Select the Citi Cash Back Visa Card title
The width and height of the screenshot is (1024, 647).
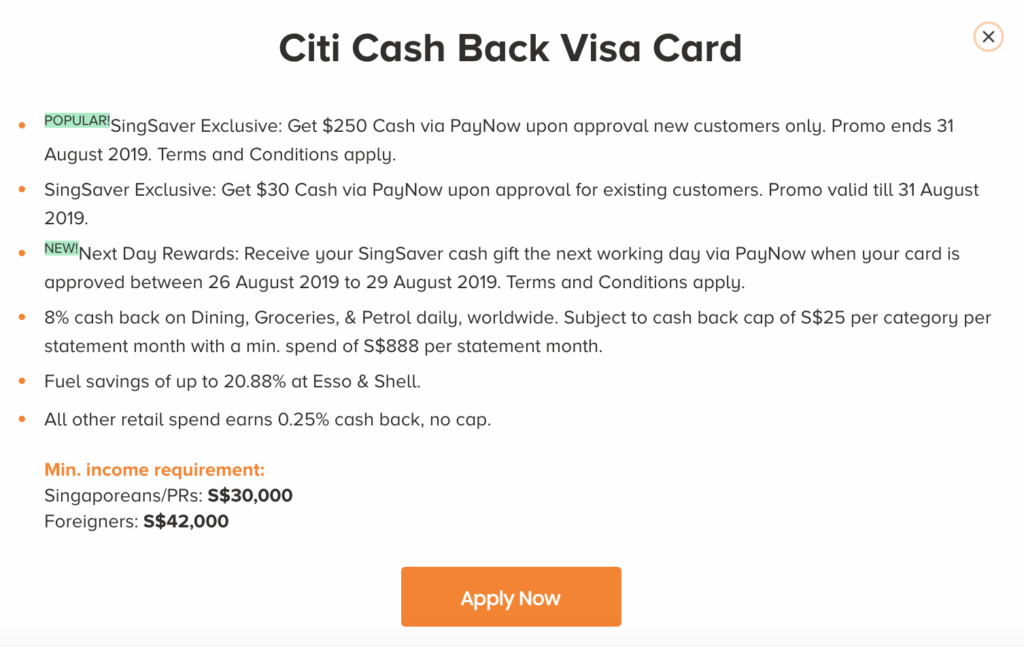(510, 48)
